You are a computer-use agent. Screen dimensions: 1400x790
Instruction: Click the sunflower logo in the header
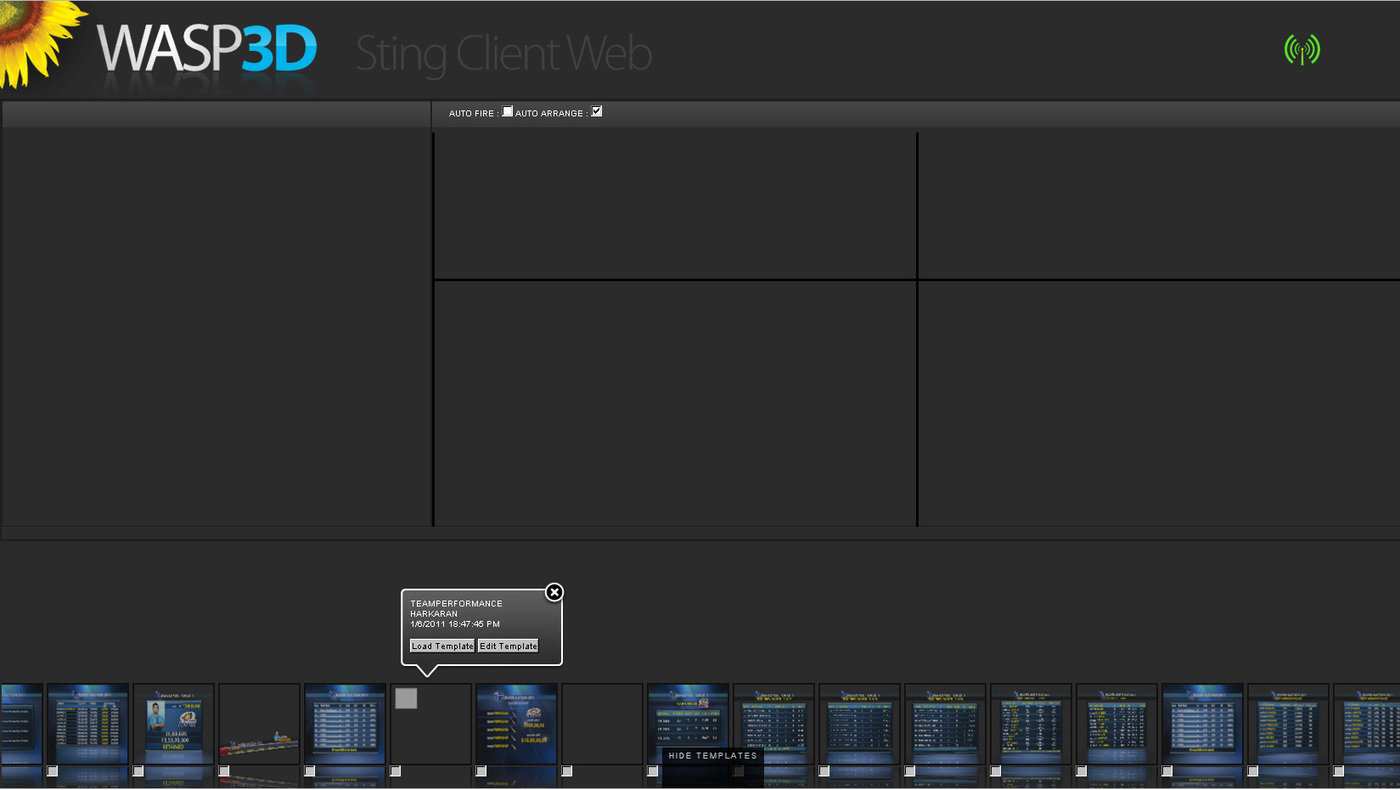(x=40, y=40)
